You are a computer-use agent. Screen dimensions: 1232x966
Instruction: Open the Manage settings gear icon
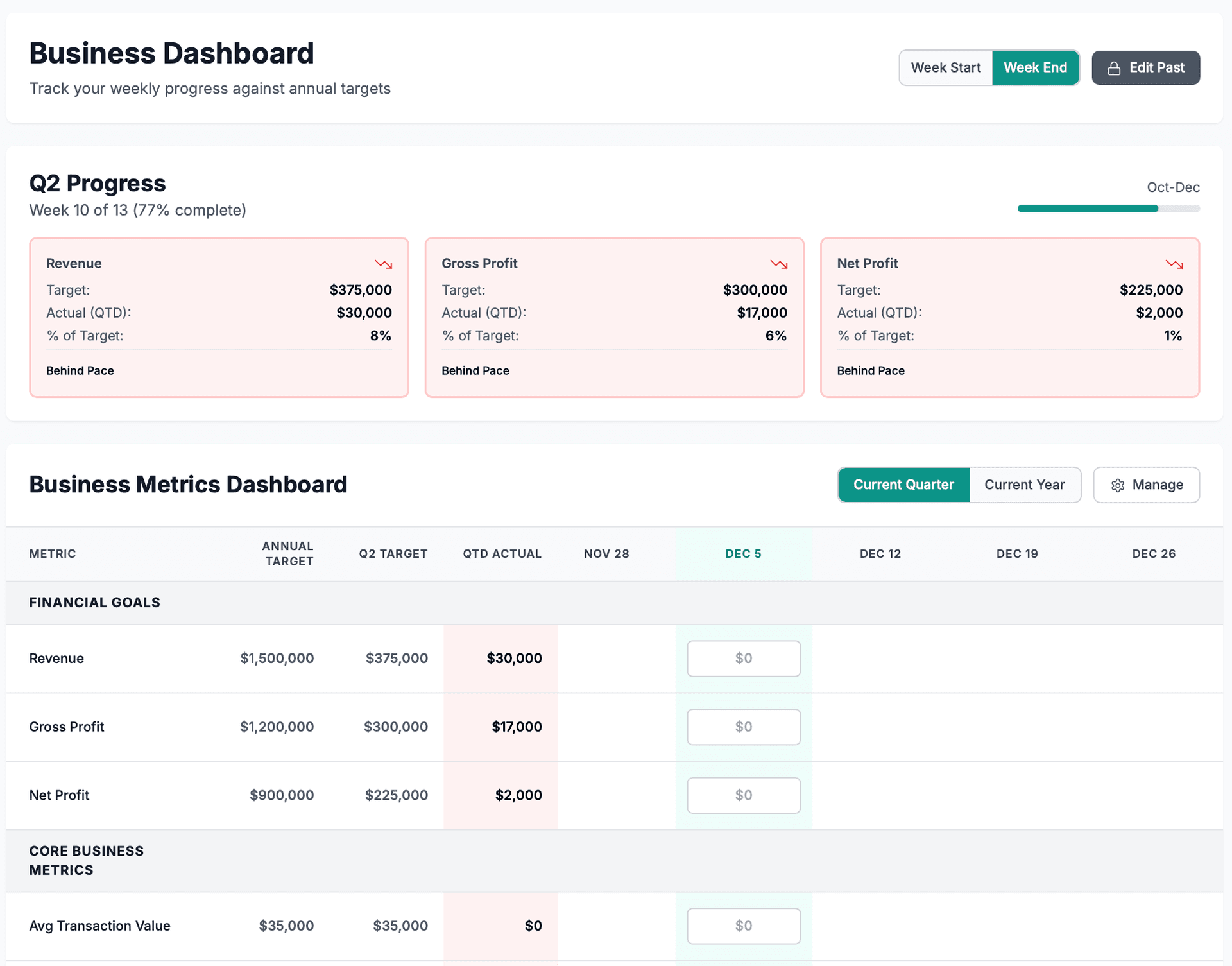click(x=1118, y=485)
